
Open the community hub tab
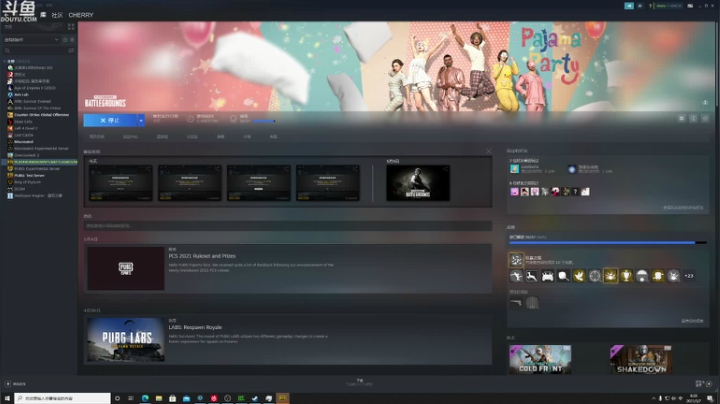click(x=130, y=137)
